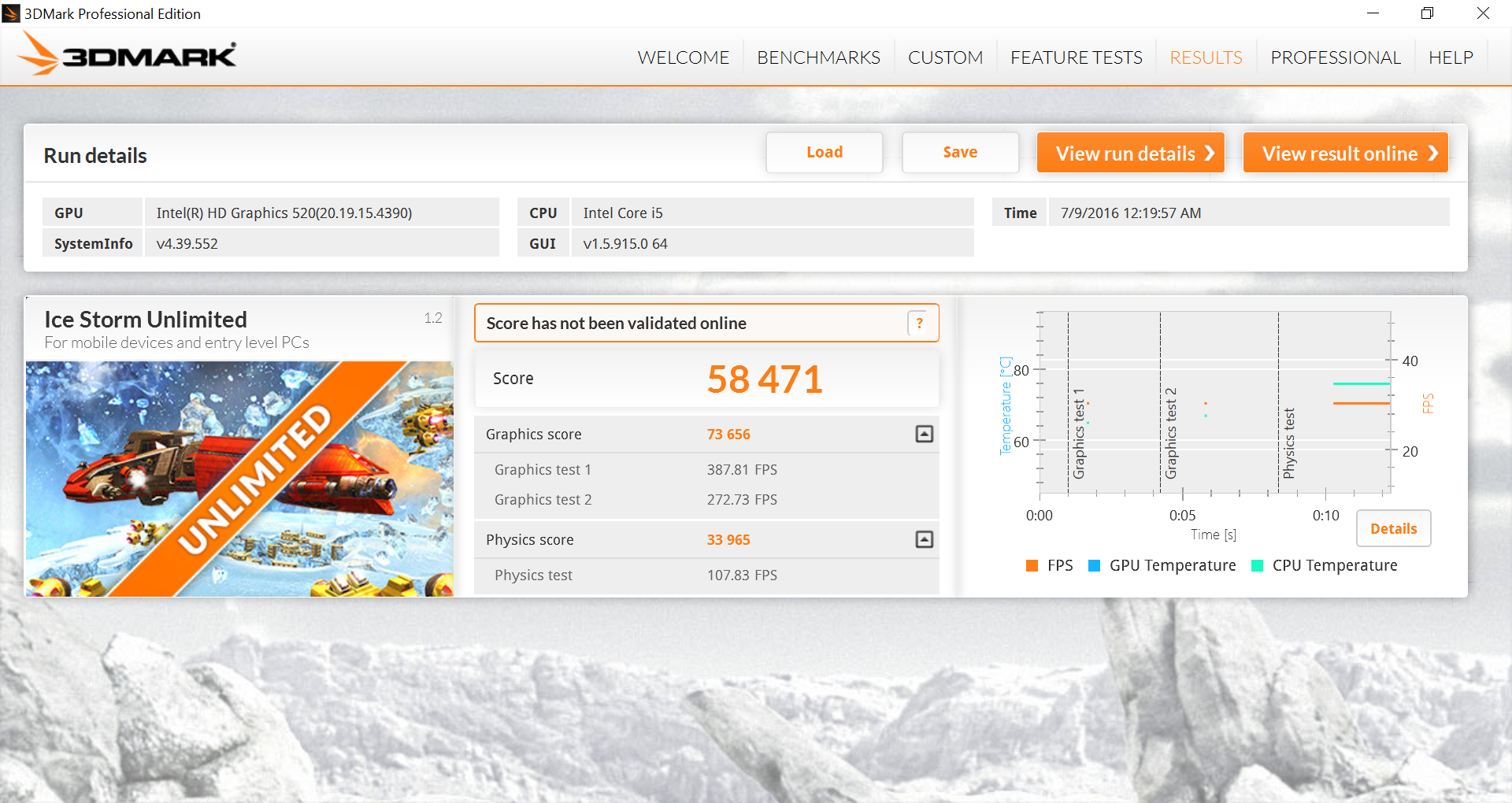Restore down the 3DMark window
This screenshot has height=803, width=1512.
(x=1427, y=13)
